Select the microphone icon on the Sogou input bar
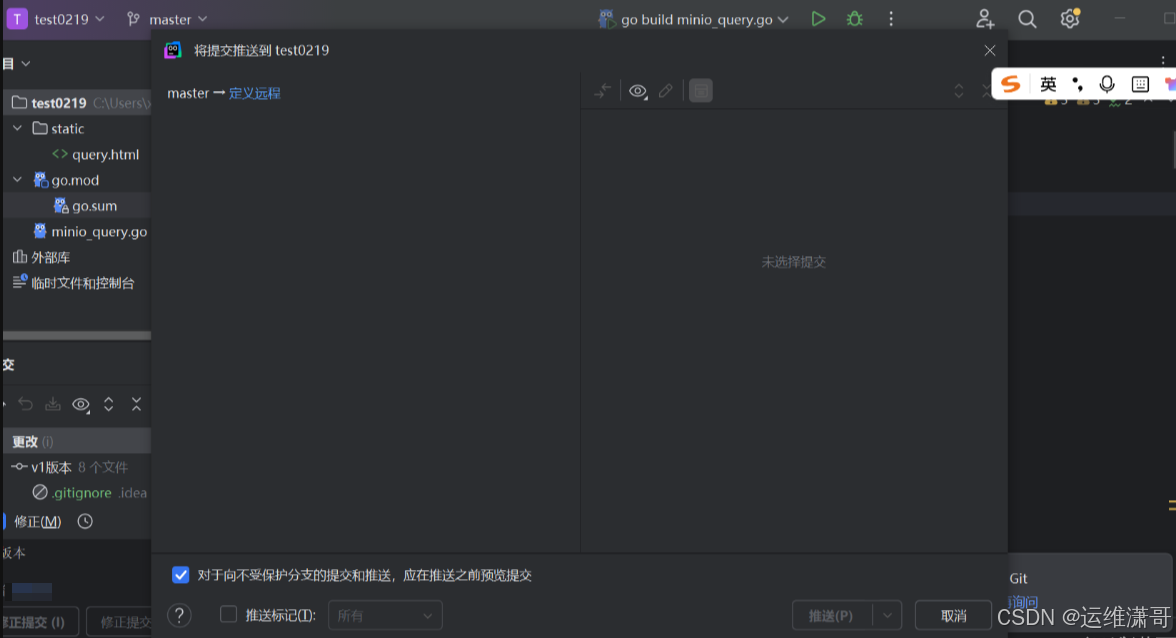The width and height of the screenshot is (1176, 638). tap(1107, 85)
